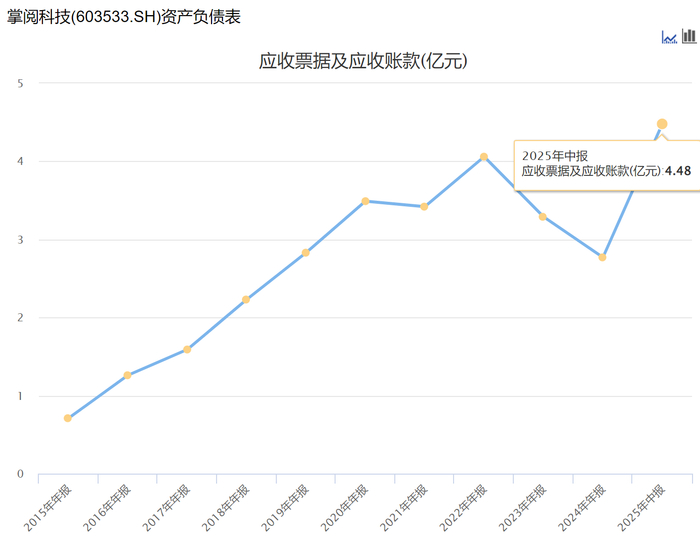Click the y-axis label 0
The image size is (700, 540).
20,474
